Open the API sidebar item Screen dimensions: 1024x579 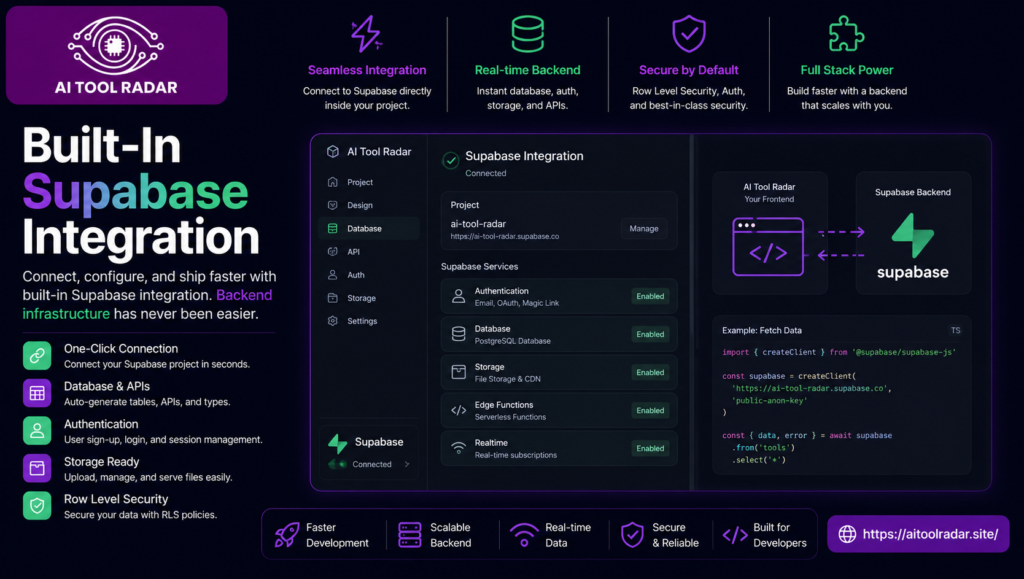pyautogui.click(x=369, y=251)
